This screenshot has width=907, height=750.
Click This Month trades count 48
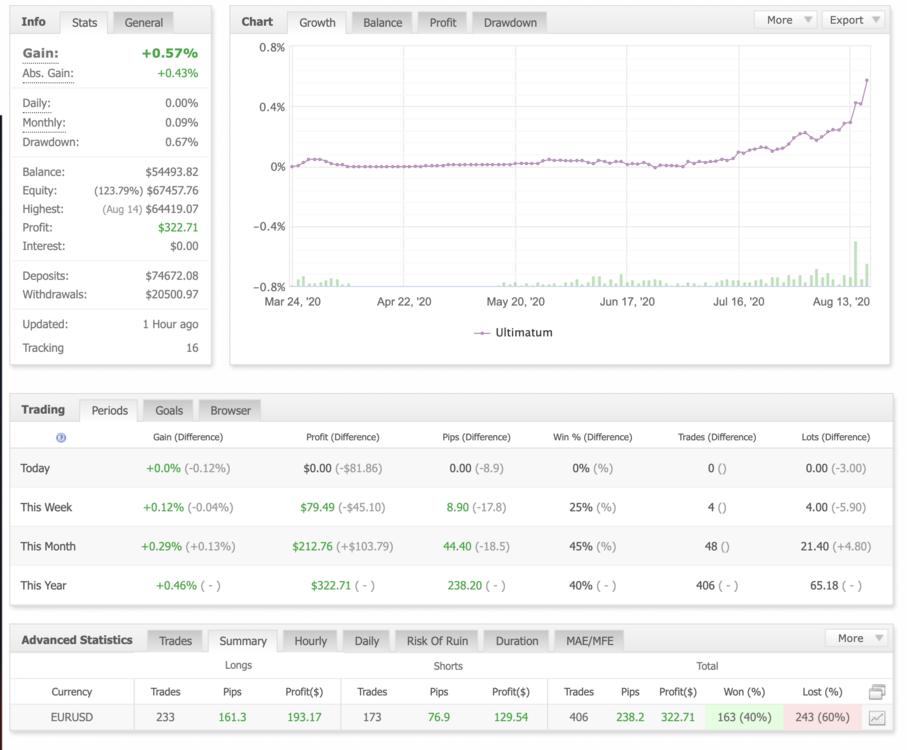pos(711,546)
